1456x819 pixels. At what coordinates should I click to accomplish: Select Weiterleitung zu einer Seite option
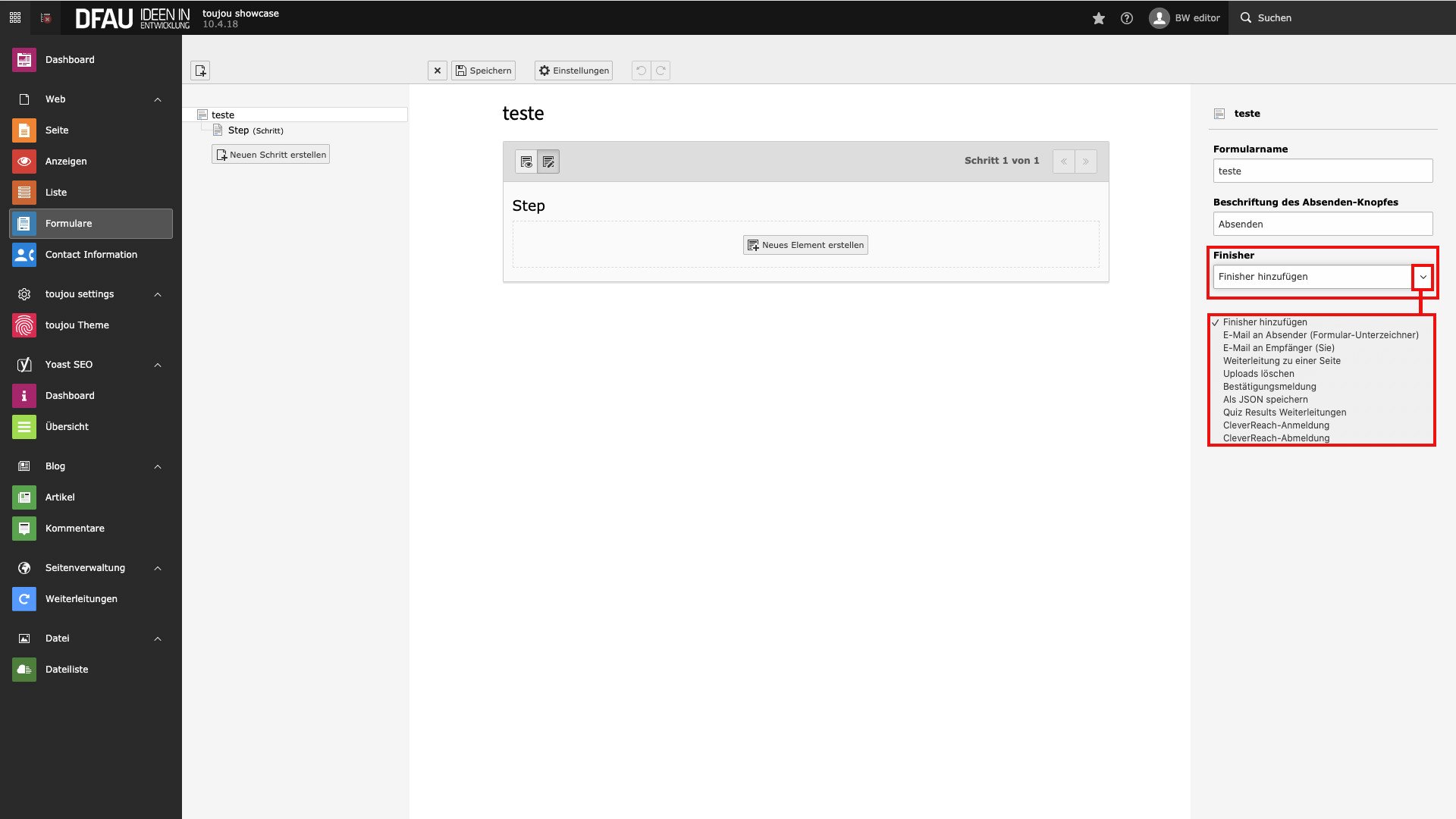click(x=1282, y=361)
